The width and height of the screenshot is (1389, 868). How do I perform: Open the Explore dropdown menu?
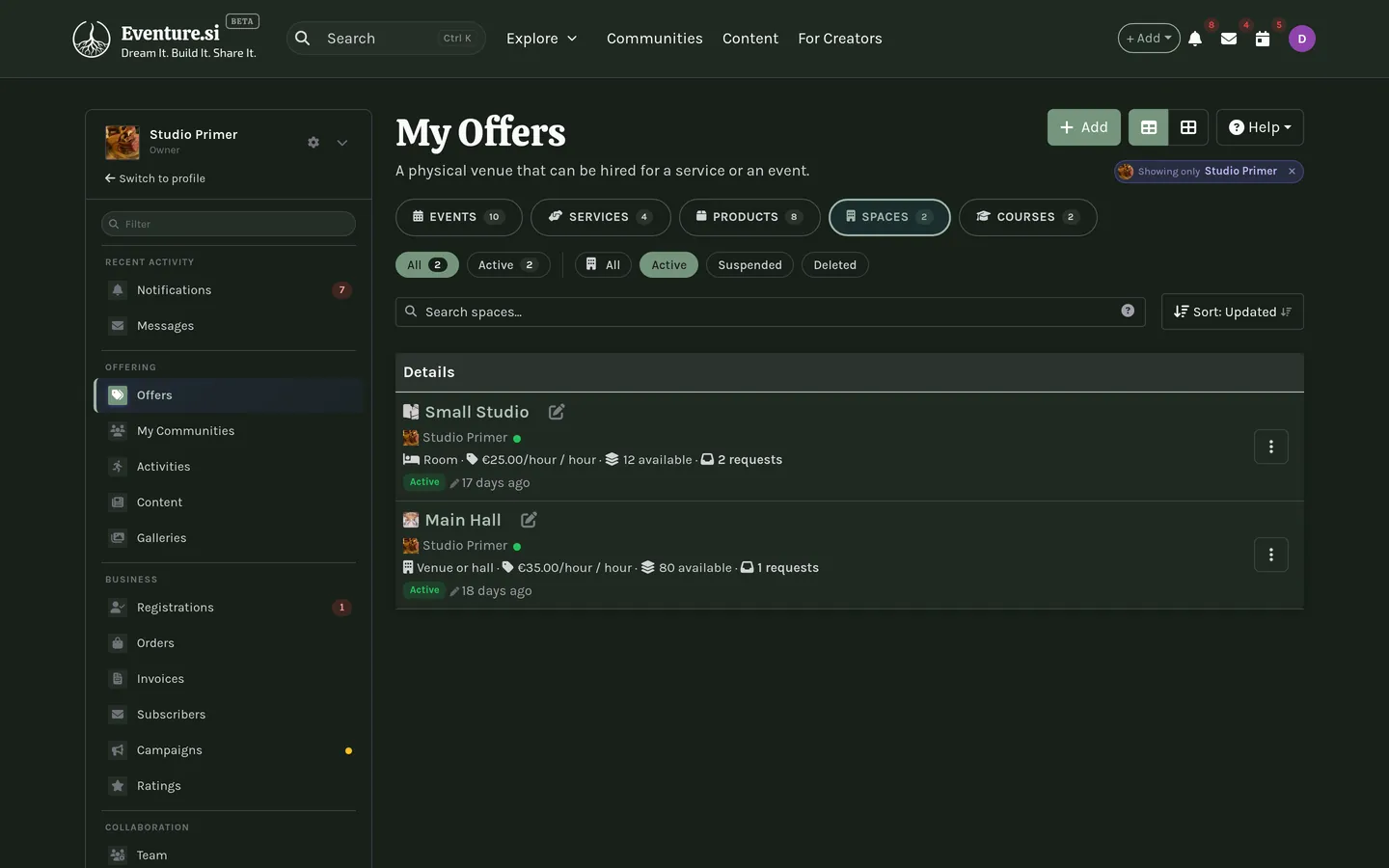click(541, 39)
